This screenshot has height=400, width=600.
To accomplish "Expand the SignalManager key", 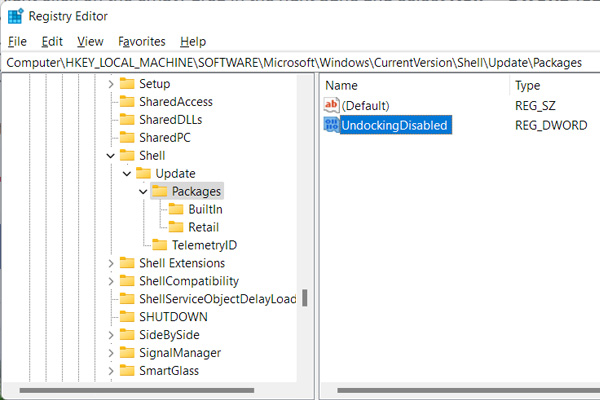I will [111, 353].
